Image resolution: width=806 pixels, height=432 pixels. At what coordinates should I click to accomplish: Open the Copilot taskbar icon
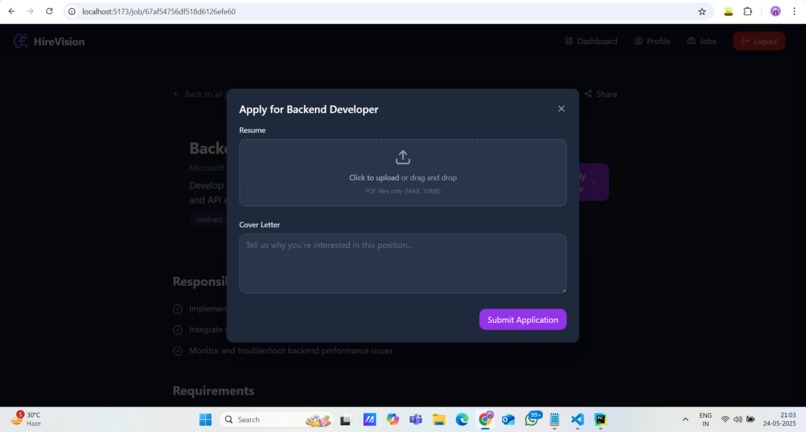coord(393,420)
